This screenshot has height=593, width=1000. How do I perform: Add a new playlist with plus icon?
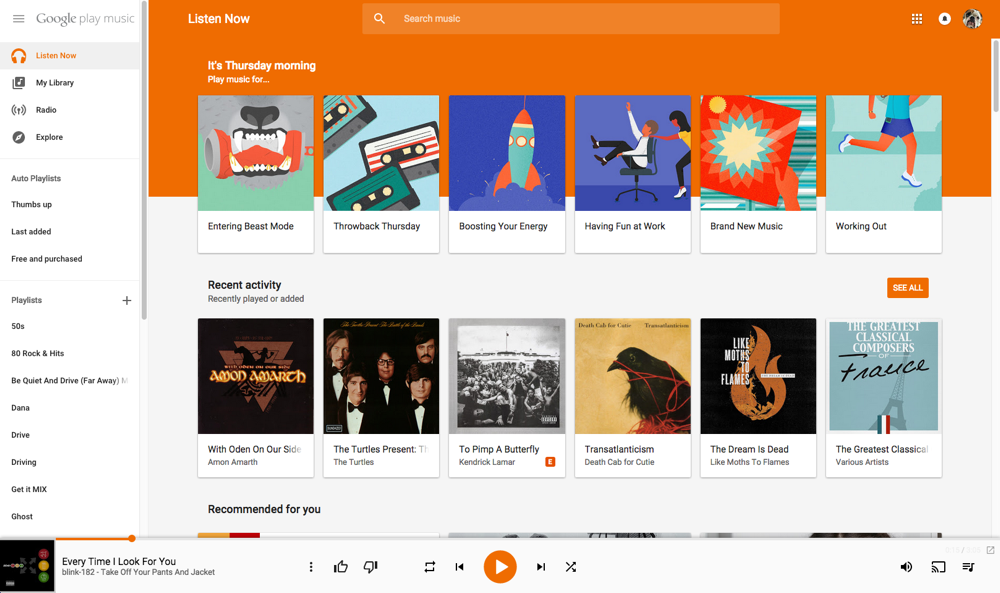127,300
